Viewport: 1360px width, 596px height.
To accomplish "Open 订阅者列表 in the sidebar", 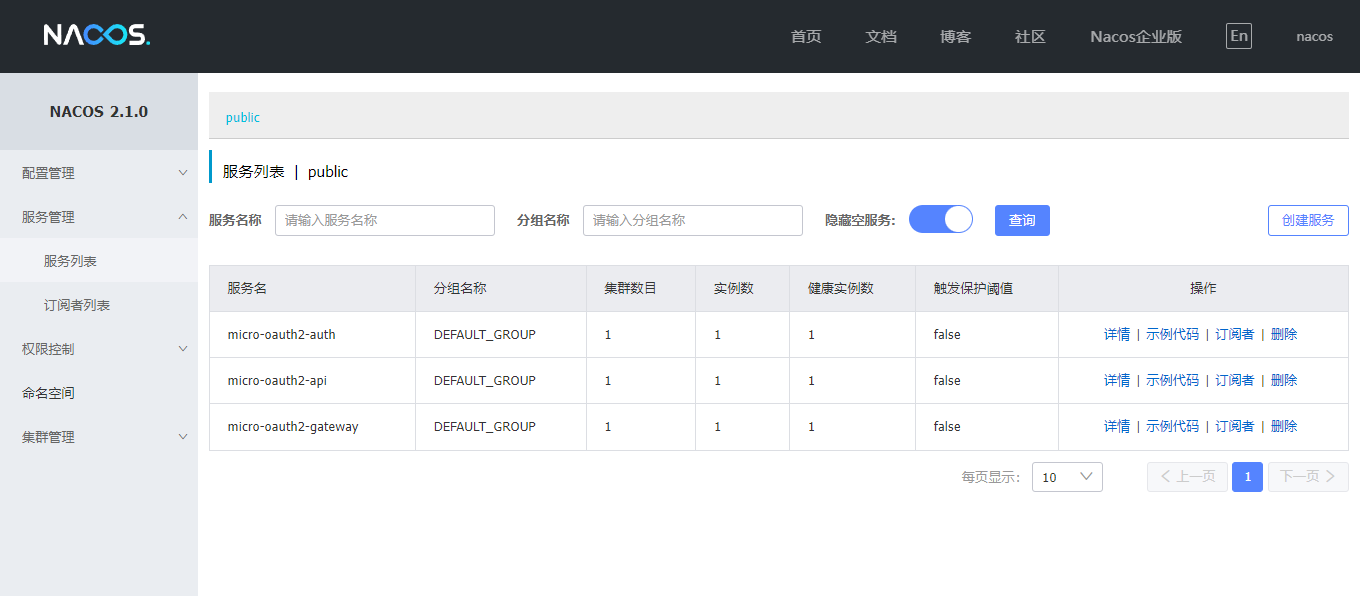I will pyautogui.click(x=99, y=305).
